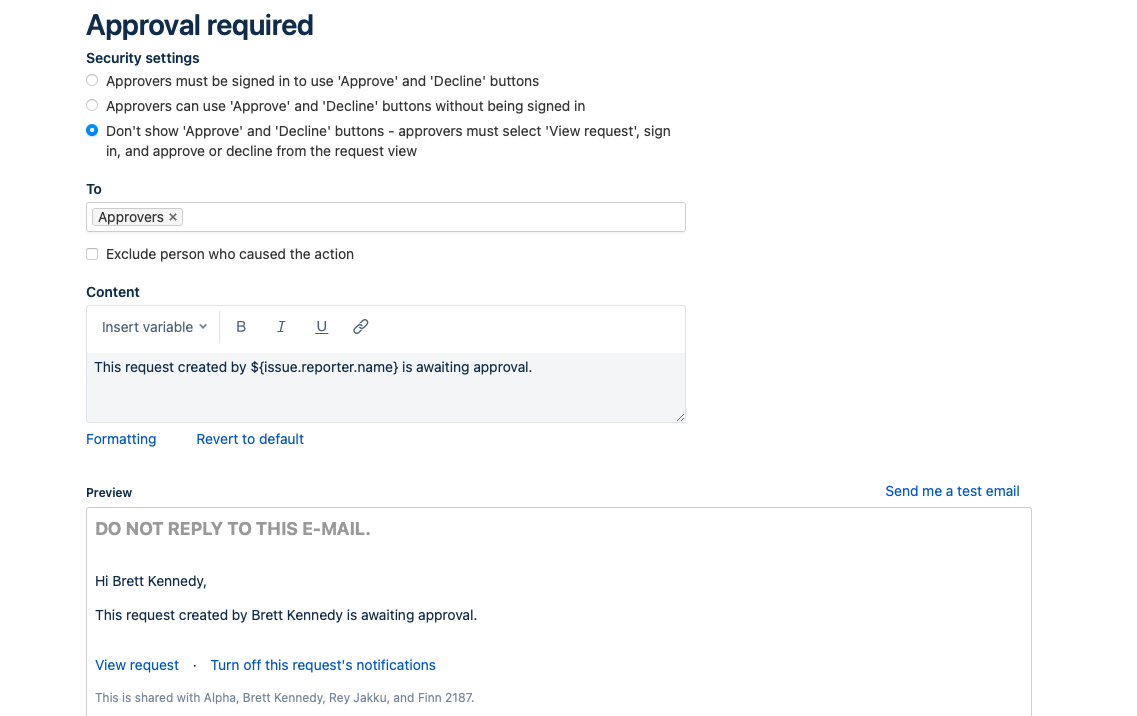
Task: Click 'Hi Brett Kennedy,' greeting text
Action: coord(151,581)
